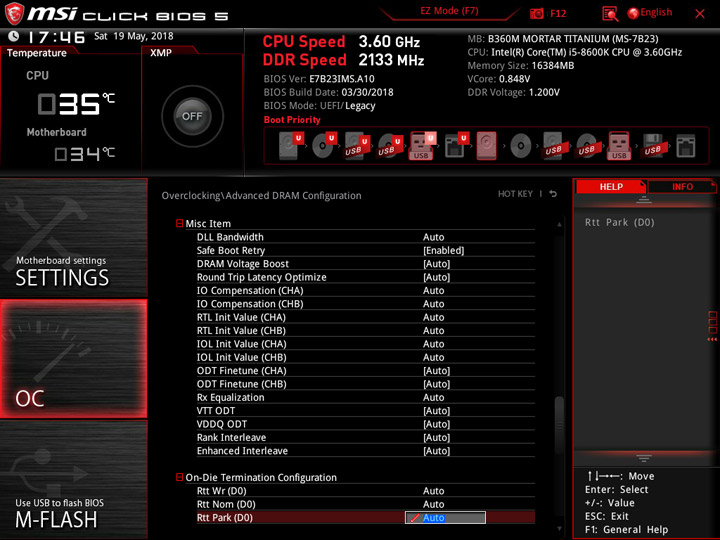This screenshot has width=720, height=540.
Task: Select the UEFI USB hard disk boot icon
Action: (356, 146)
